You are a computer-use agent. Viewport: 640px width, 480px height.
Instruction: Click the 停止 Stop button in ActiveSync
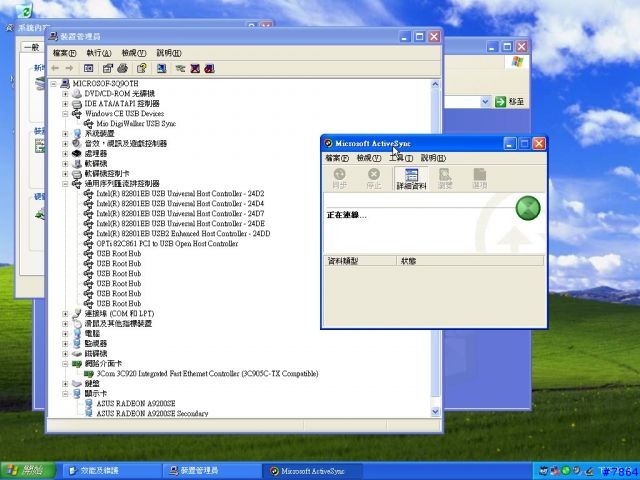coord(374,179)
